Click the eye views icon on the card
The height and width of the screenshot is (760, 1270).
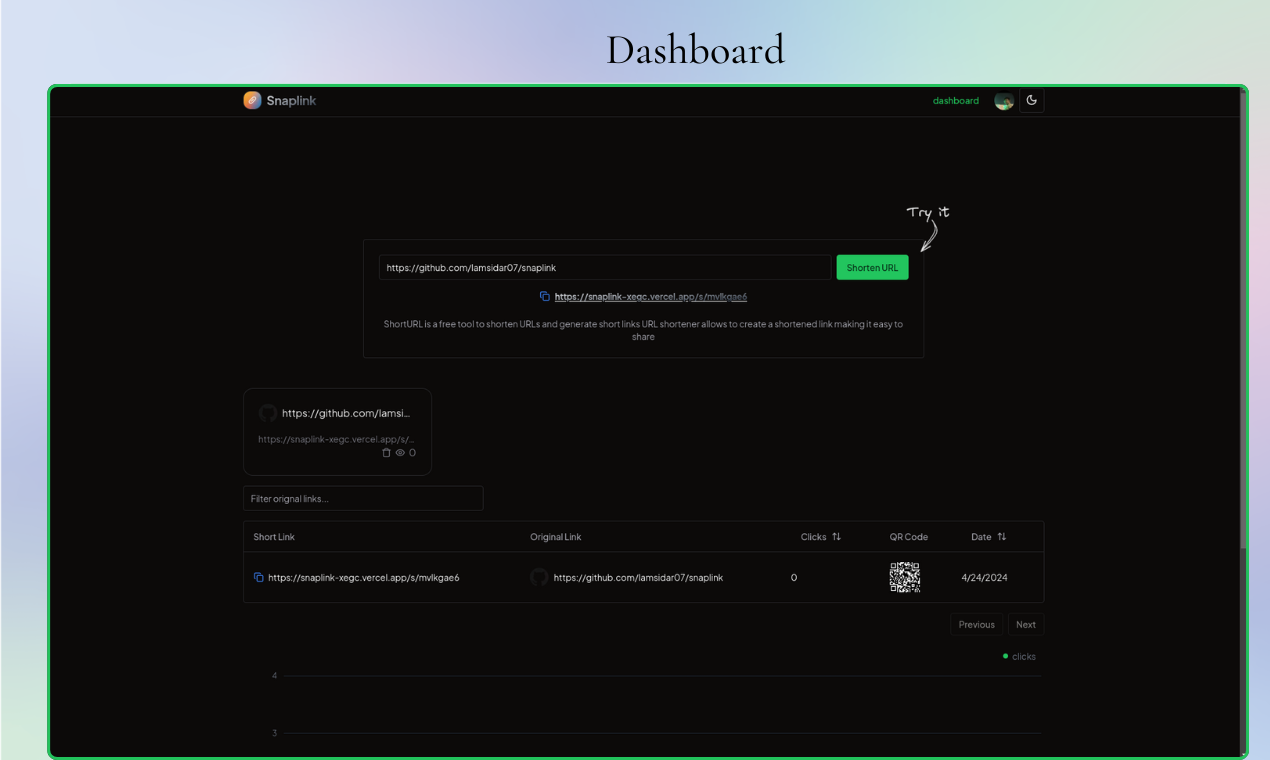point(400,453)
